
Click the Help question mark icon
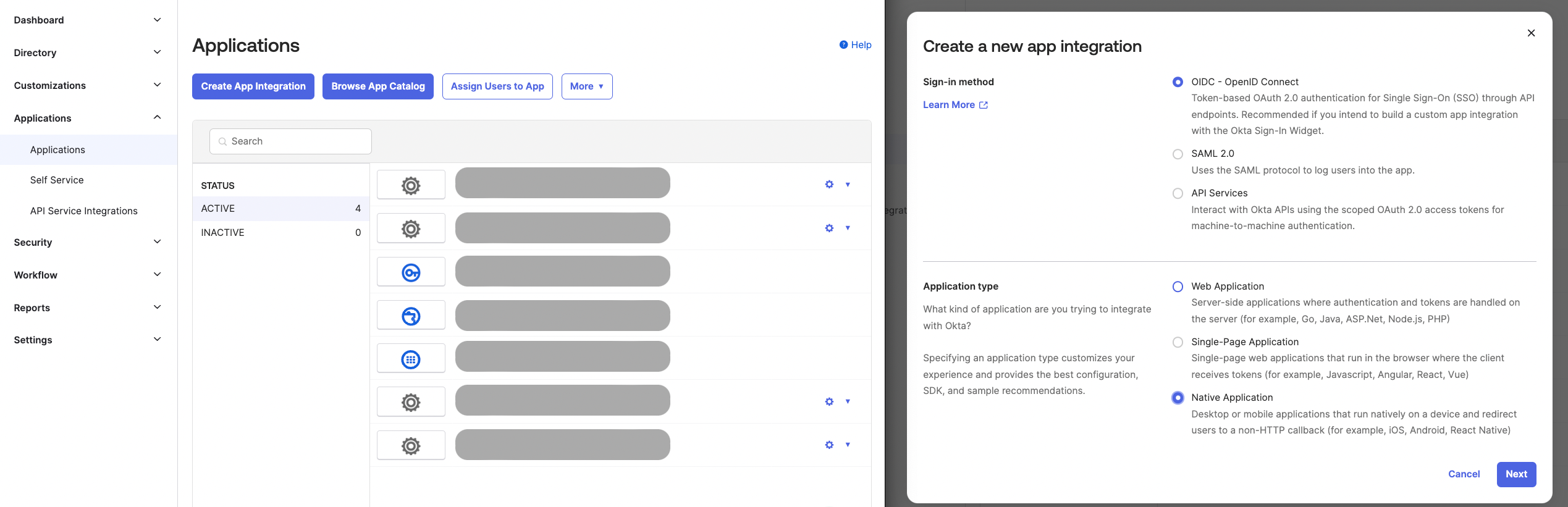pyautogui.click(x=843, y=44)
